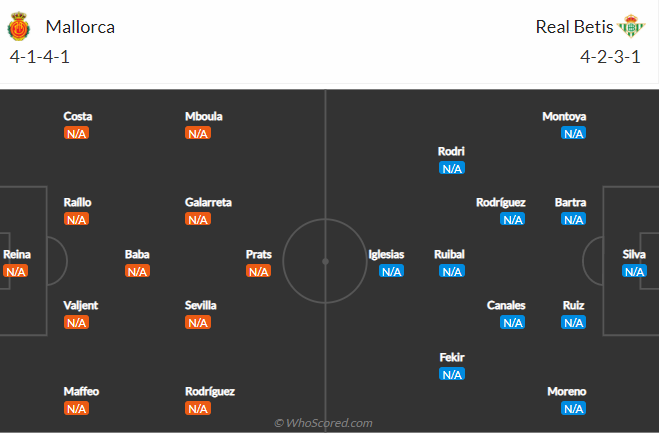Select player name Canales

506,305
